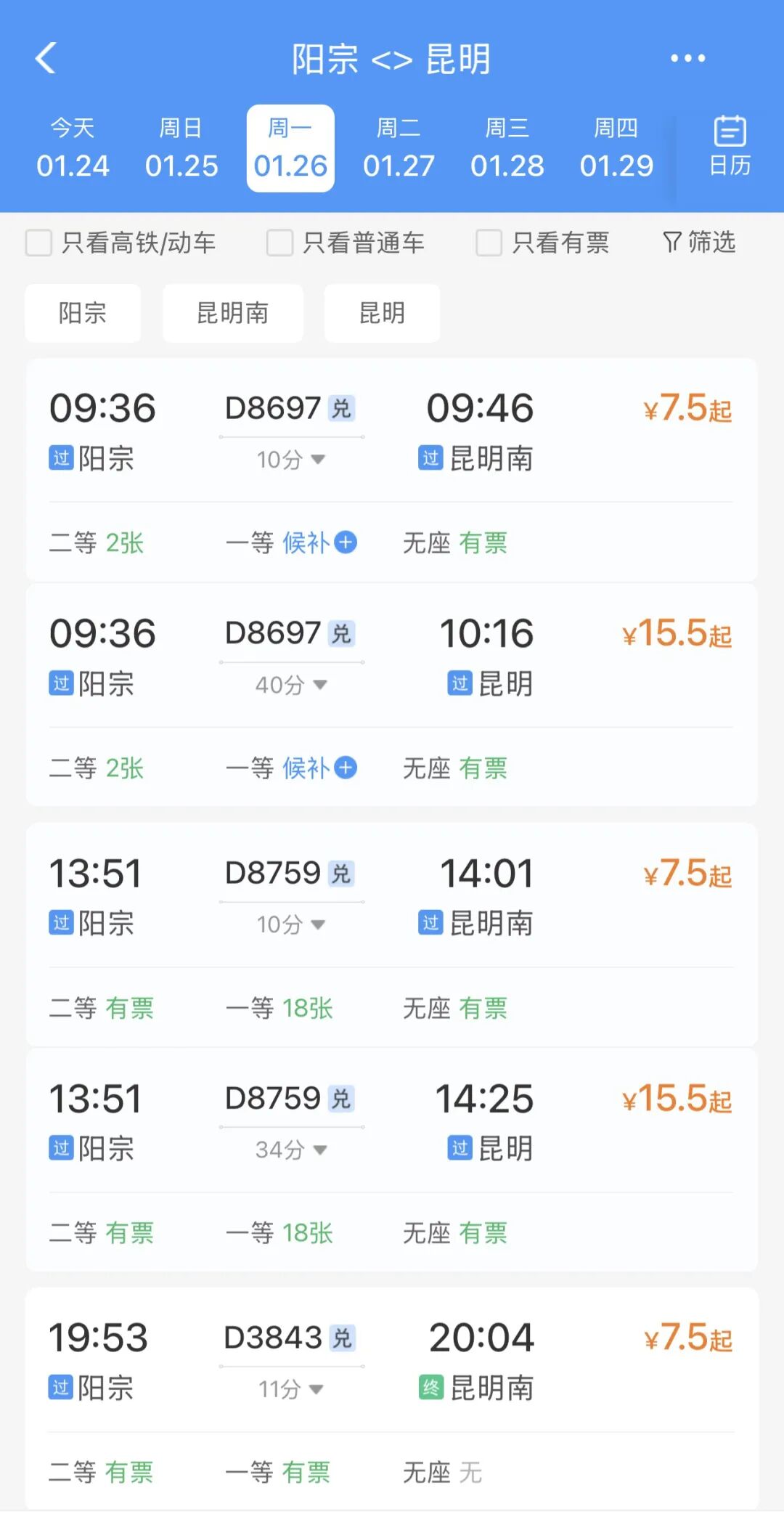The width and height of the screenshot is (784, 1517).
Task: Tap 候补 plus icon on 10:16 train
Action: pos(346,768)
